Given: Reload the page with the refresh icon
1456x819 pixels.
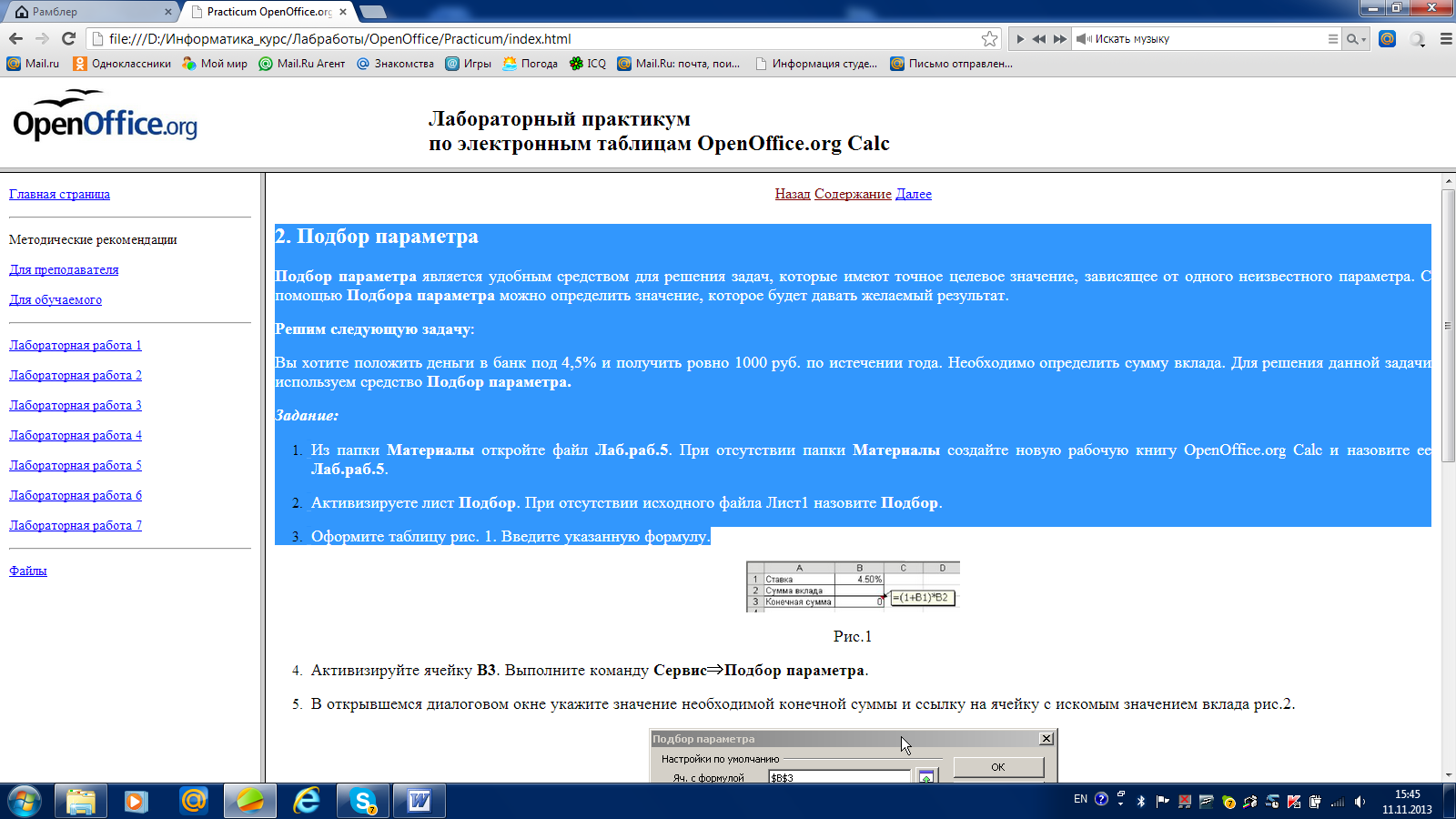Looking at the screenshot, I should click(68, 38).
